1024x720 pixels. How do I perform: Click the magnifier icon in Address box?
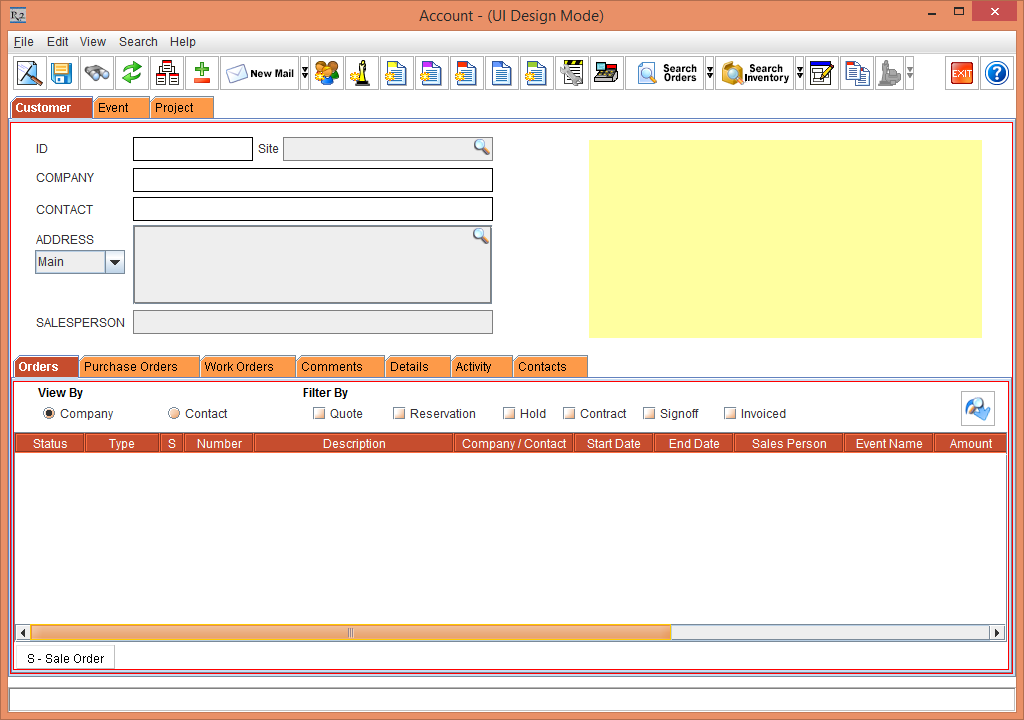pos(481,236)
